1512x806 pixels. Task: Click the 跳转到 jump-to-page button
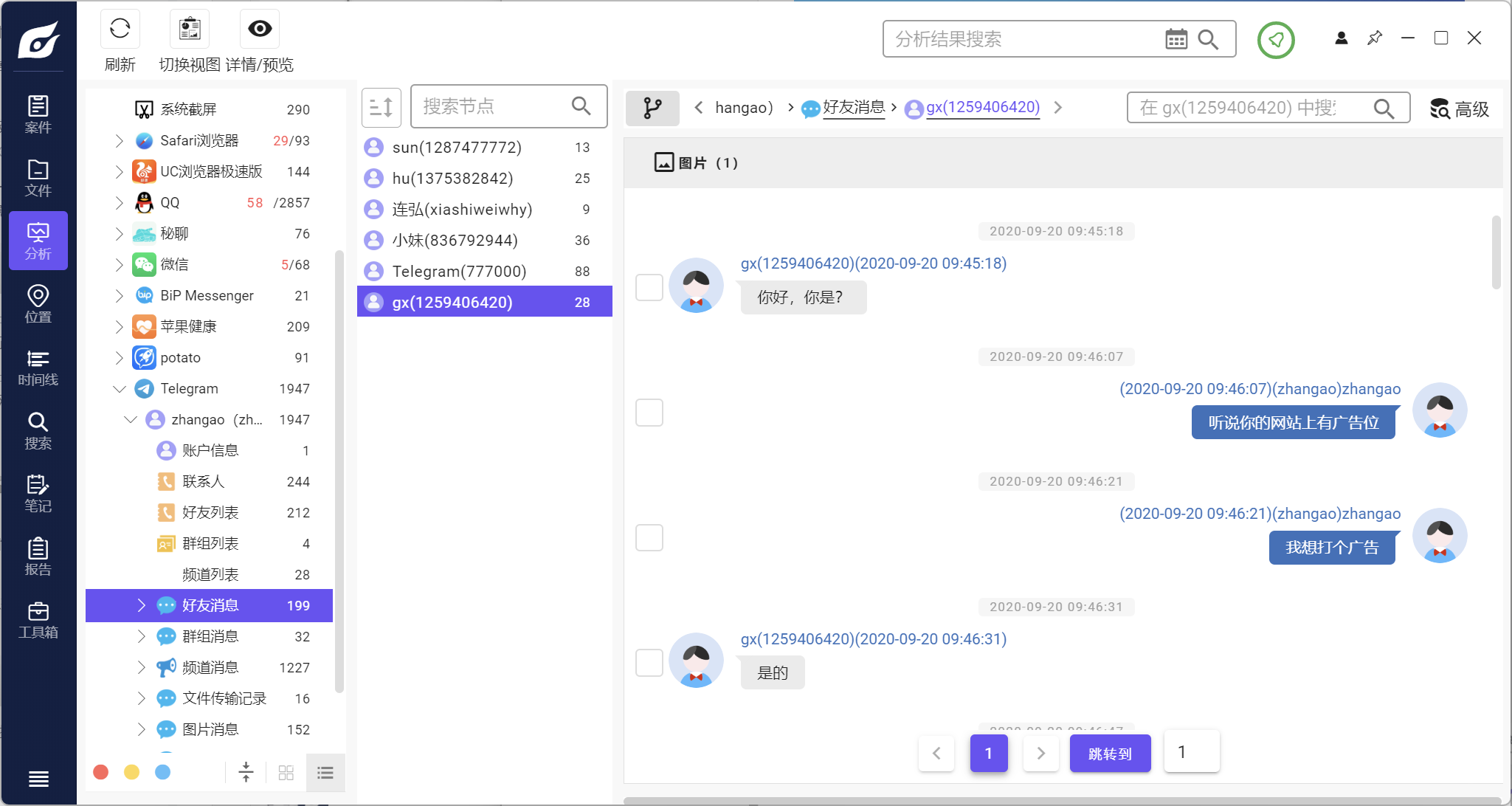[x=1110, y=753]
